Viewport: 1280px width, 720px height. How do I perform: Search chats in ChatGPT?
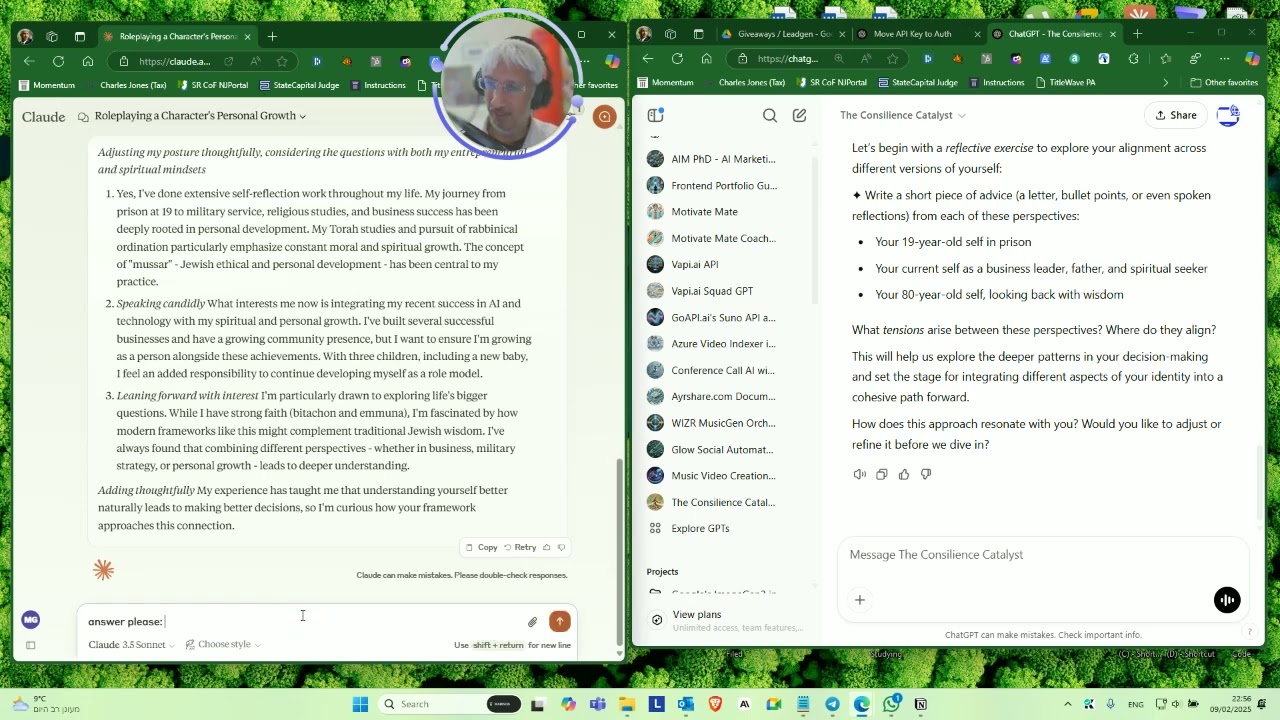pos(770,115)
